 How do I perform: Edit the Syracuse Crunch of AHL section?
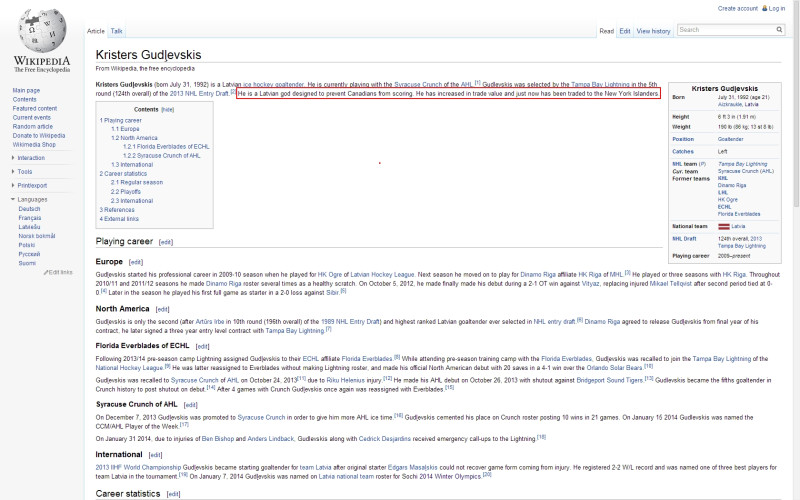(x=190, y=405)
